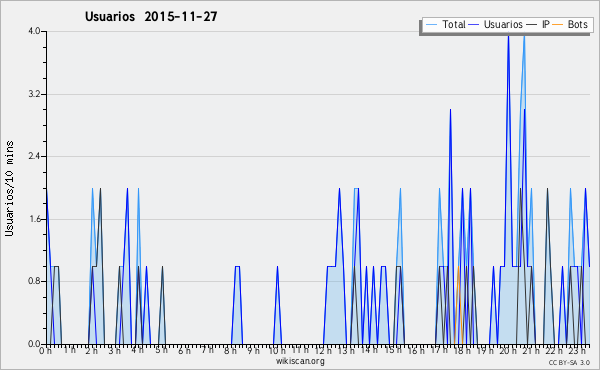The height and width of the screenshot is (370, 600).
Task: Click the '0 h' x-axis label
Action: (x=46, y=350)
